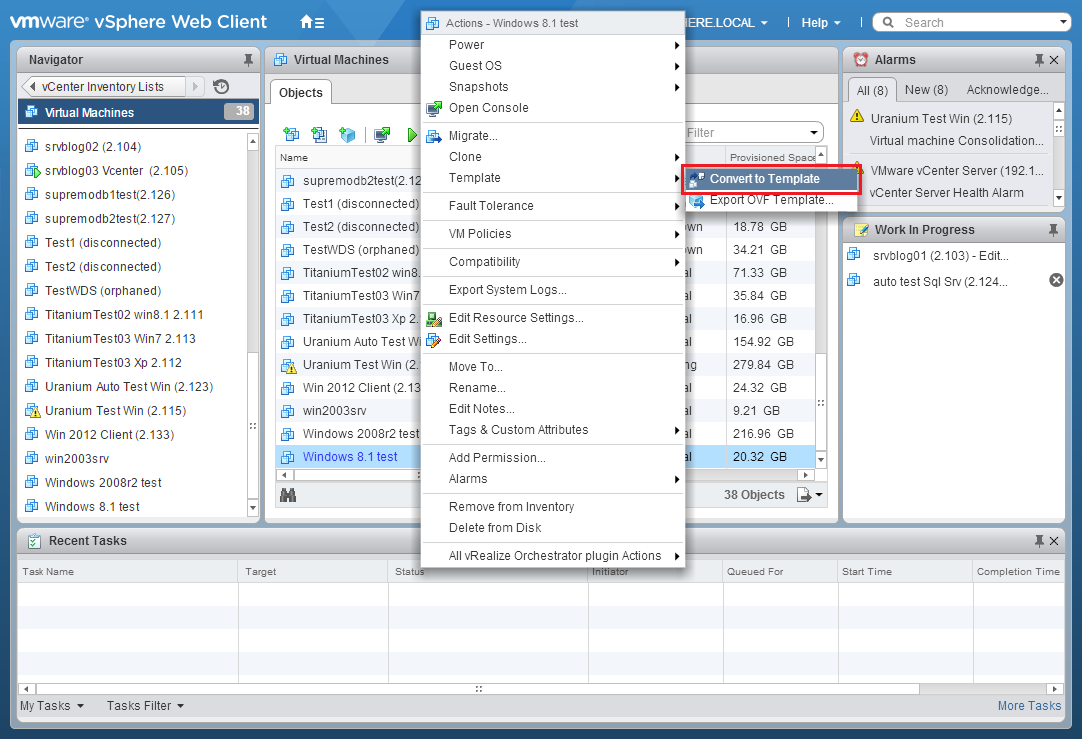Open the Filter dropdown arrow

click(x=814, y=132)
